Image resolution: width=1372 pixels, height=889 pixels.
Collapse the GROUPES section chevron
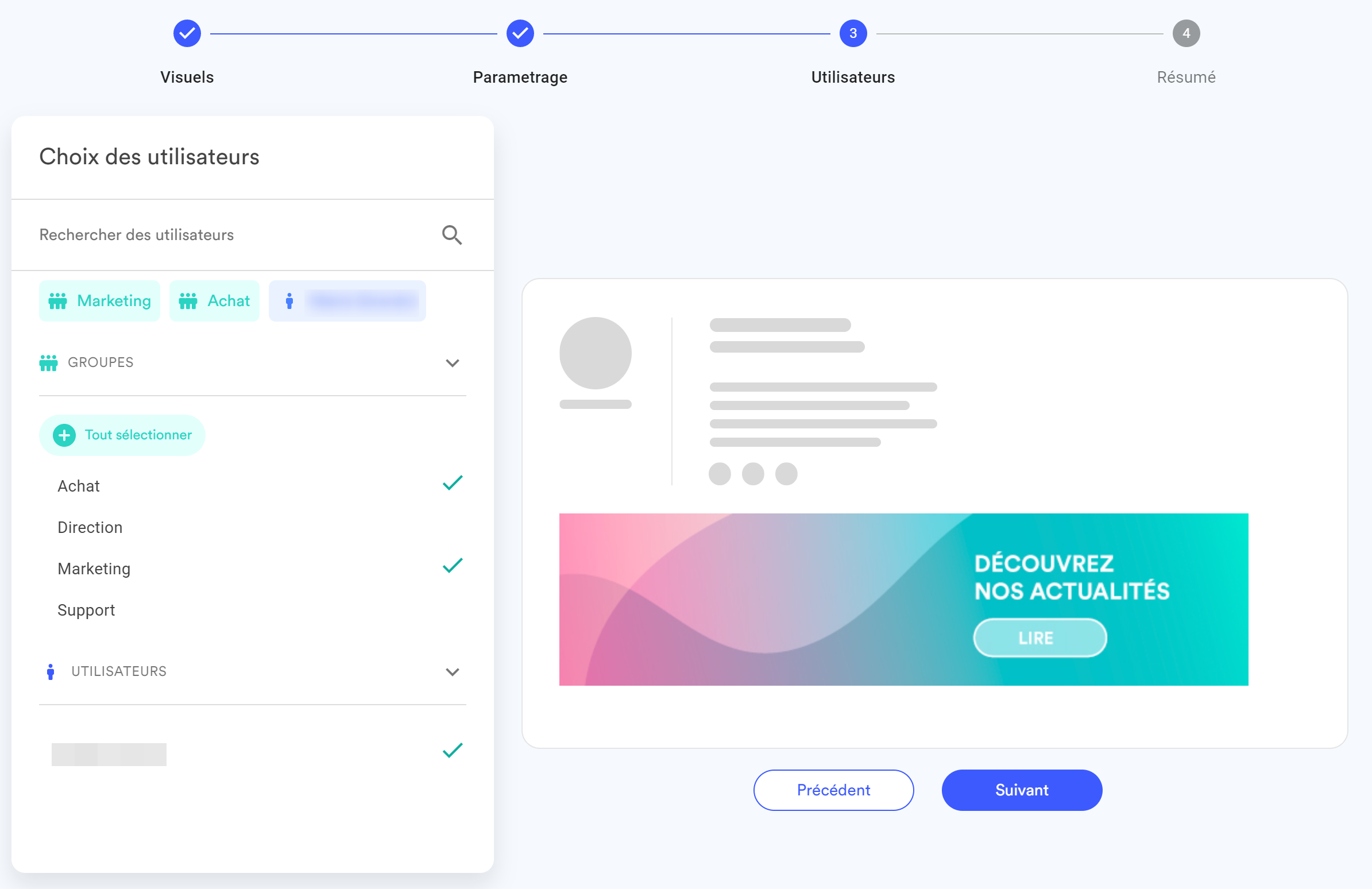coord(453,363)
